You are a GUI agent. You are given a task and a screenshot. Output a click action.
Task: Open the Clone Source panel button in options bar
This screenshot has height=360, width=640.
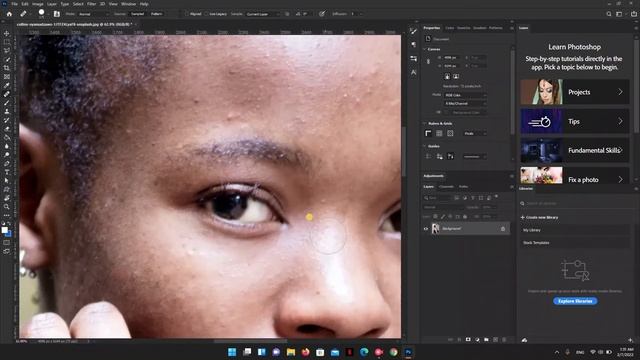point(57,14)
